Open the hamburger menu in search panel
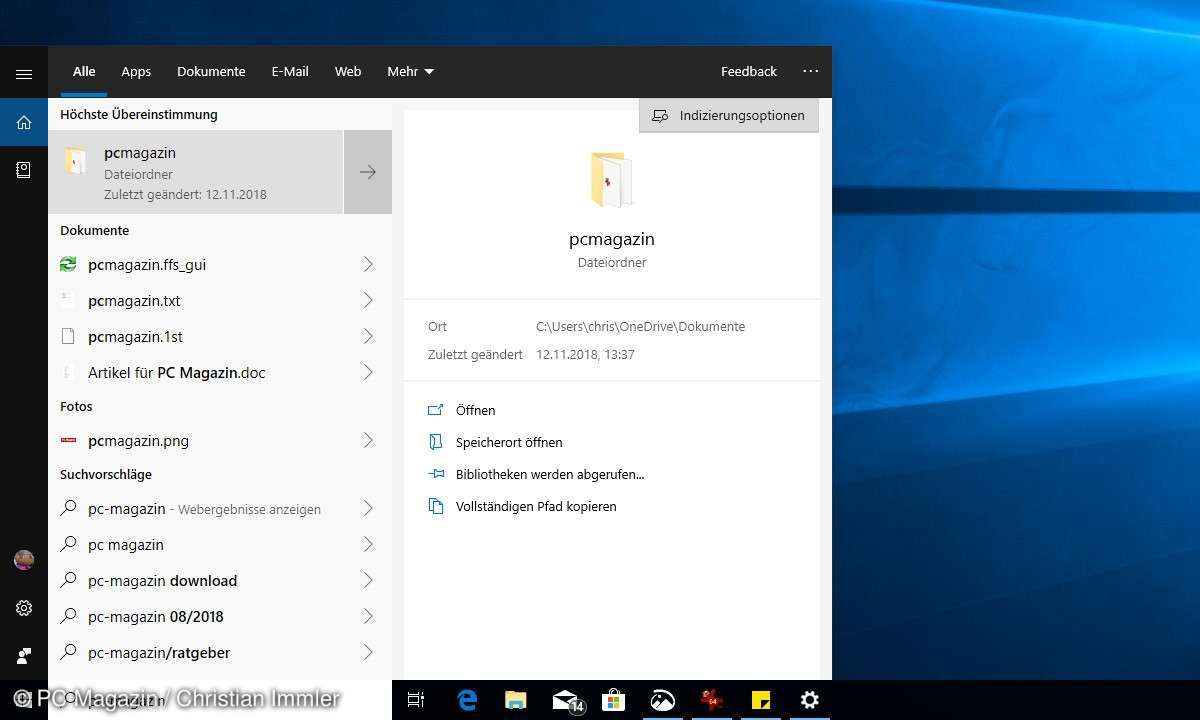This screenshot has height=720, width=1200. coord(24,74)
